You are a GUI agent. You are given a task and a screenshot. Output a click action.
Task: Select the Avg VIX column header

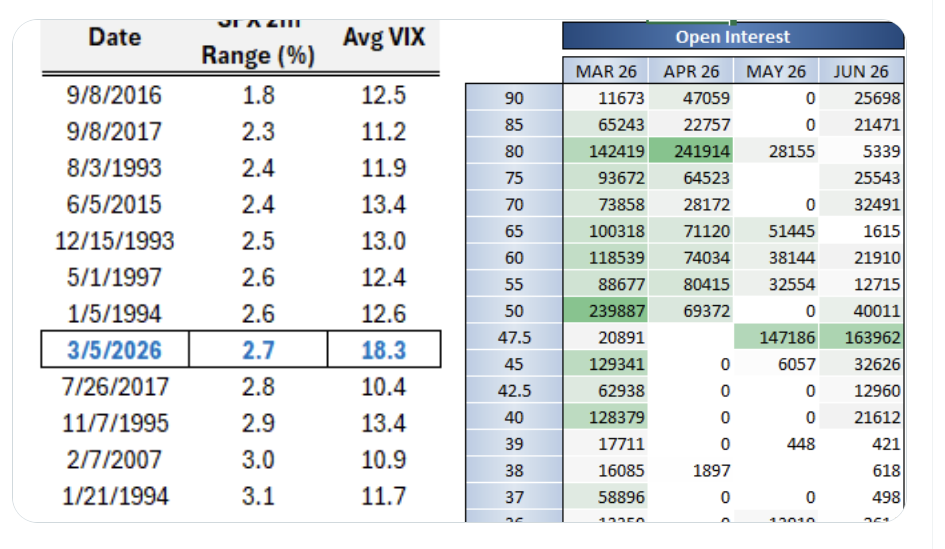pos(384,38)
